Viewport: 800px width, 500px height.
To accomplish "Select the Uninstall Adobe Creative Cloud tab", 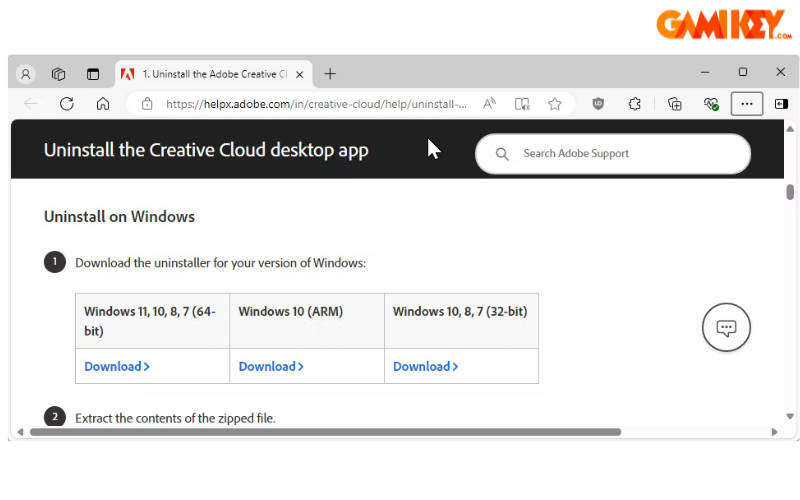I will (212, 74).
